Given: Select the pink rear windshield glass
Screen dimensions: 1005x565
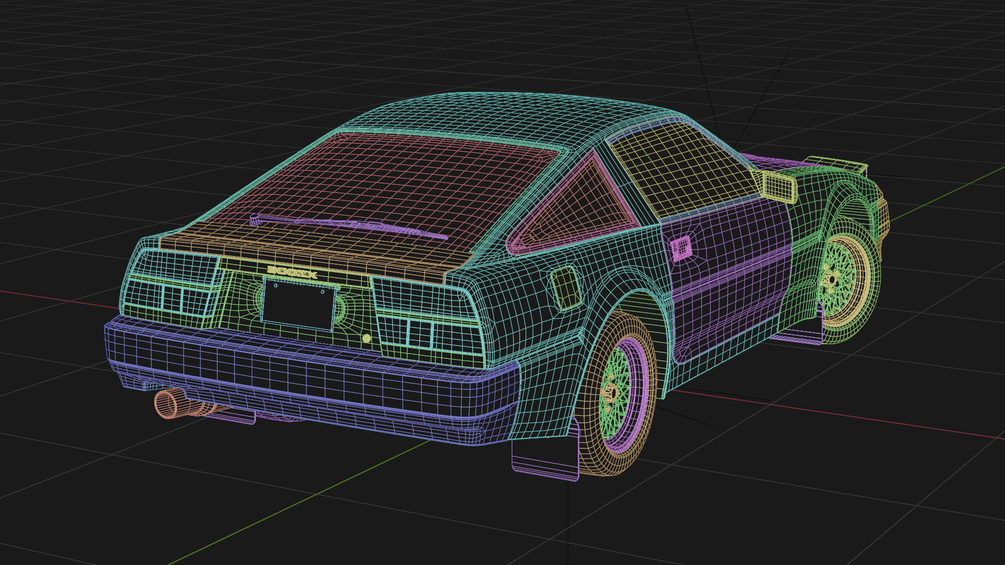Looking at the screenshot, I should coord(397,186).
